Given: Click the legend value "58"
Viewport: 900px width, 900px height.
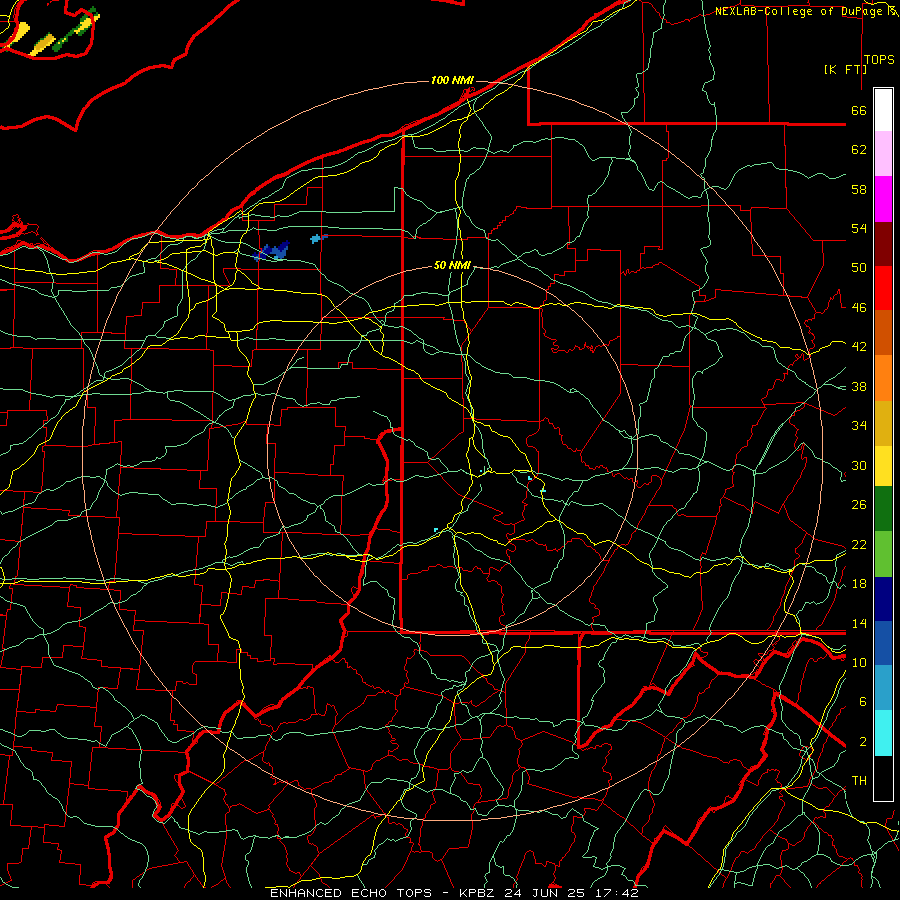Looking at the screenshot, I should pos(859,189).
